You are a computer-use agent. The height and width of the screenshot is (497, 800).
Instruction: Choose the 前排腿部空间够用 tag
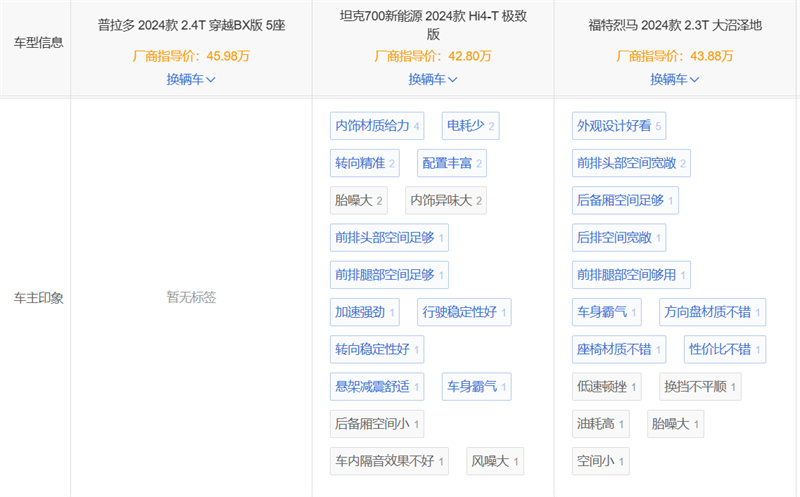click(631, 275)
